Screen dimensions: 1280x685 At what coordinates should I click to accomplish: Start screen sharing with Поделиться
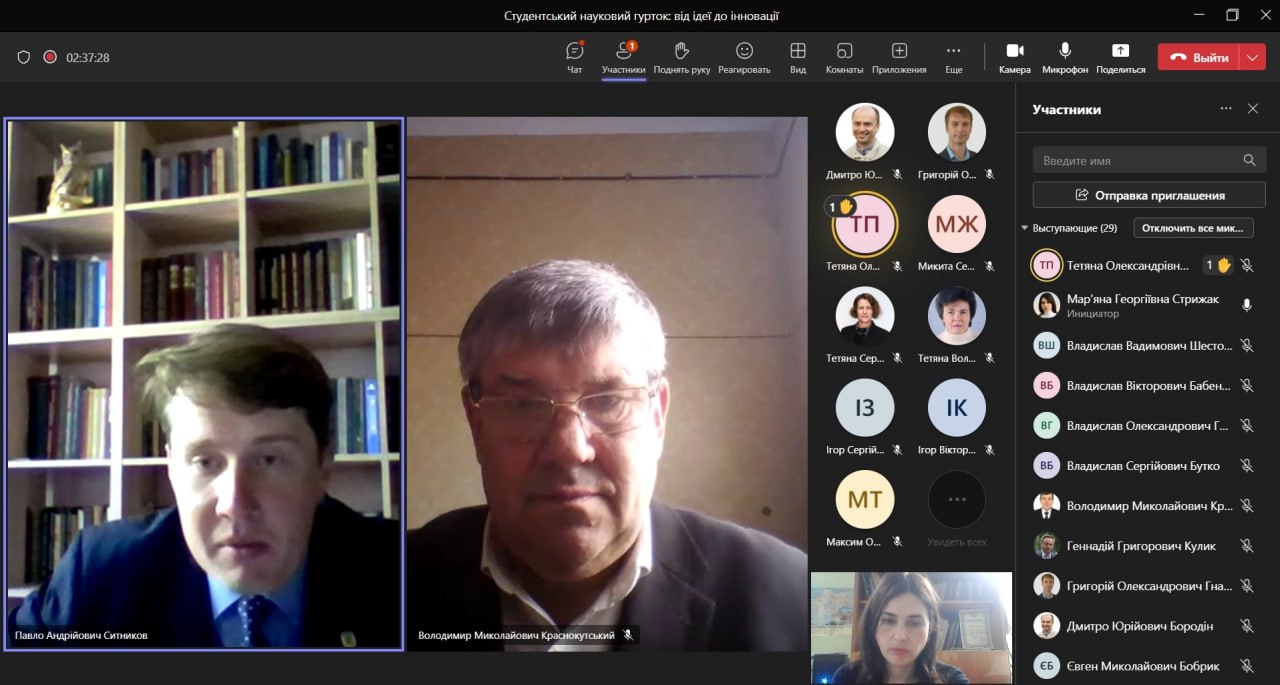tap(1120, 57)
